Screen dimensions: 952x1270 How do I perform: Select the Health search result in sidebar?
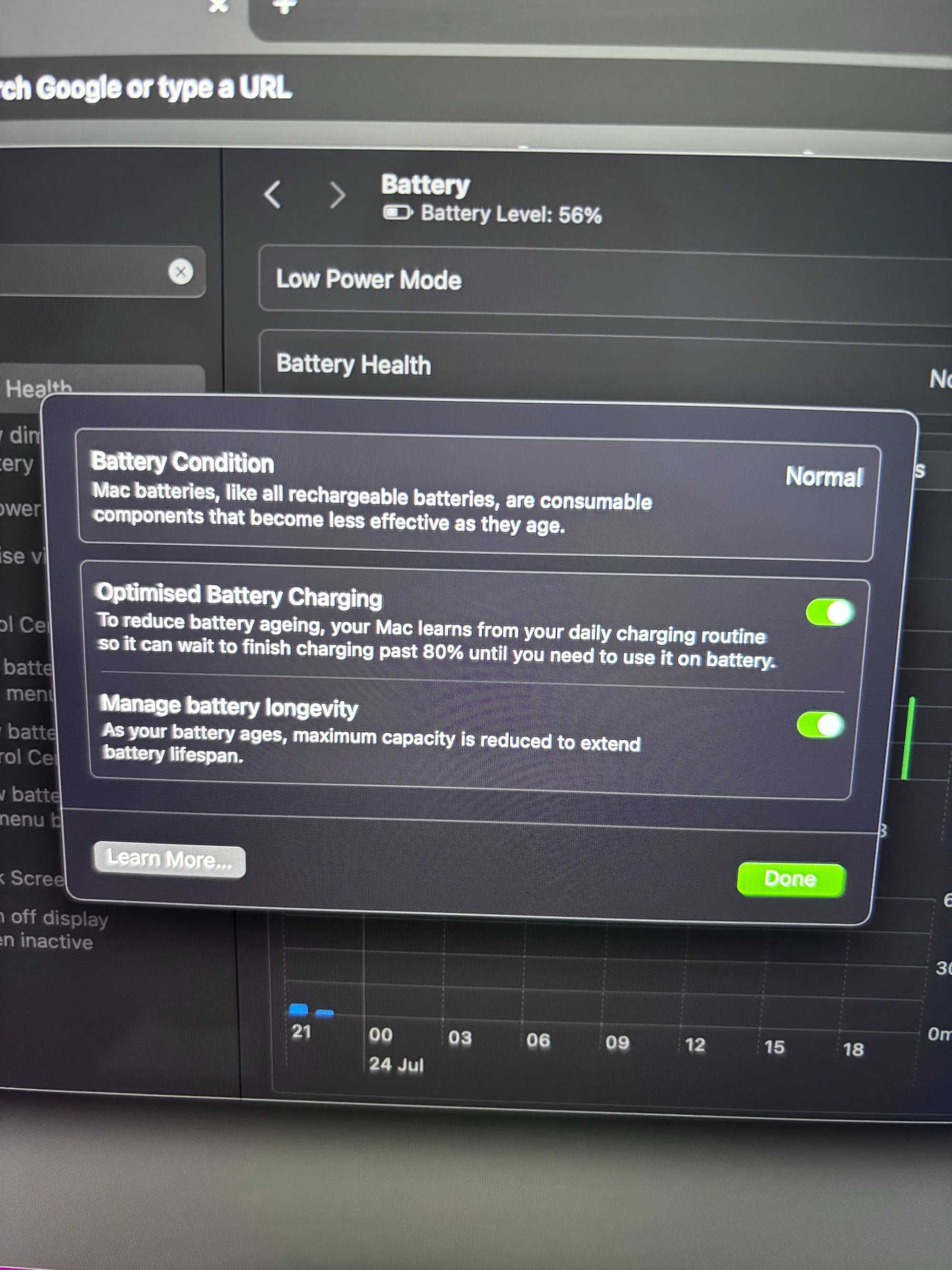click(101, 389)
